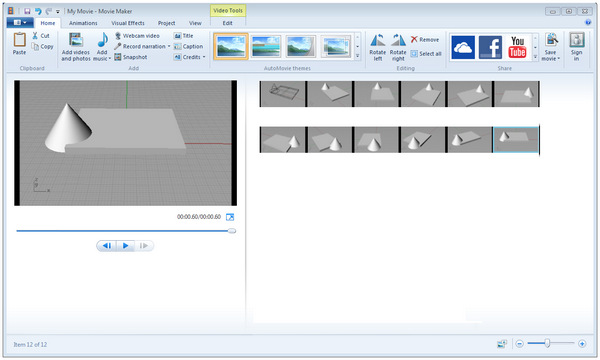Click the 00:00.60/00:00.60 time readout
Viewport: 600px width, 360px height.
pyautogui.click(x=199, y=217)
